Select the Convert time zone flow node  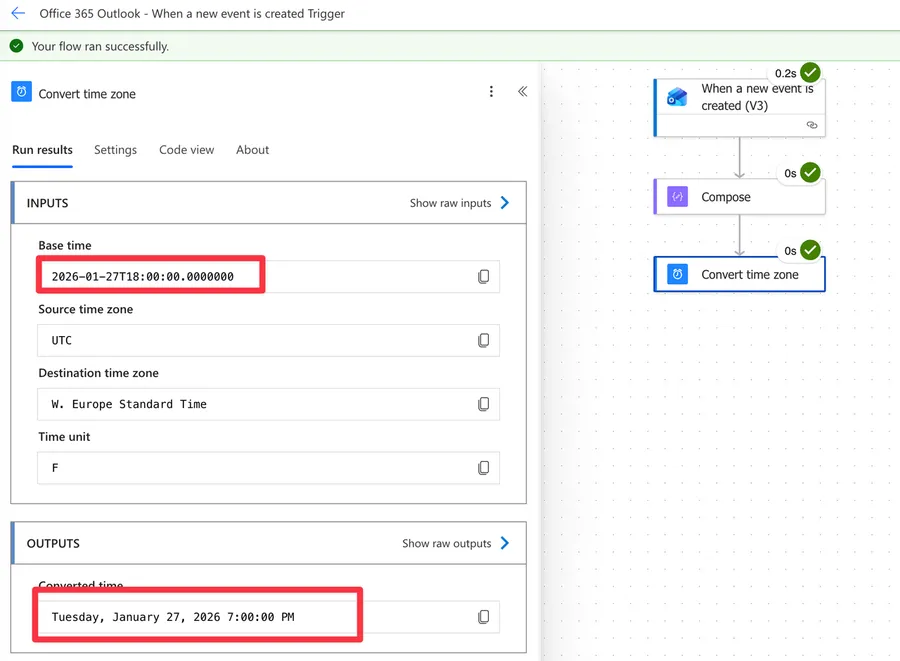click(x=749, y=275)
